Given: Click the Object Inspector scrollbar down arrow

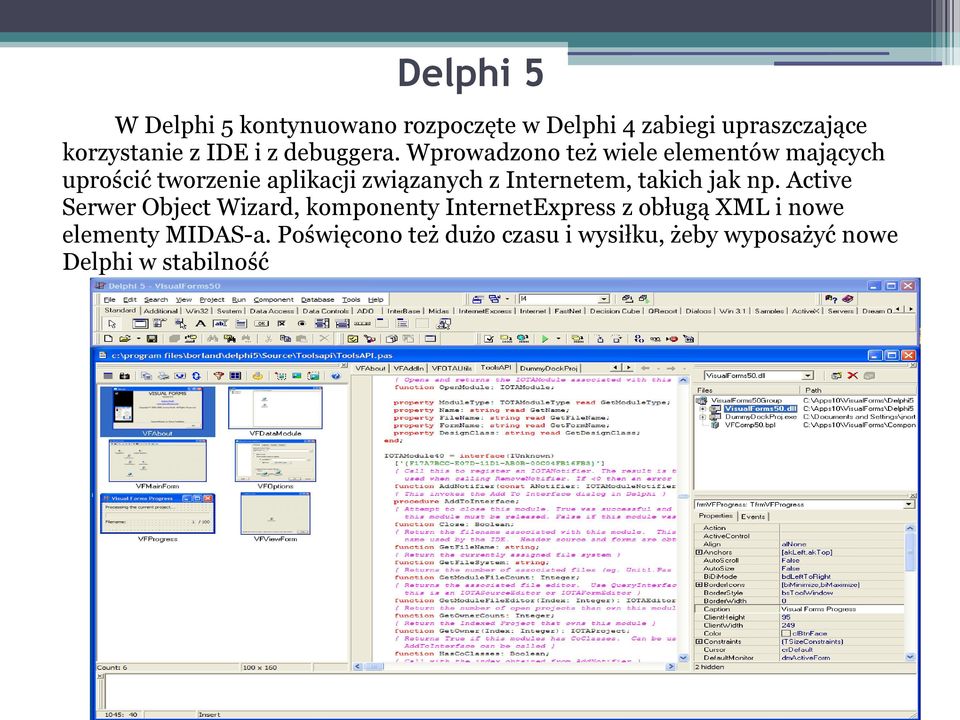Looking at the screenshot, I should (x=909, y=656).
